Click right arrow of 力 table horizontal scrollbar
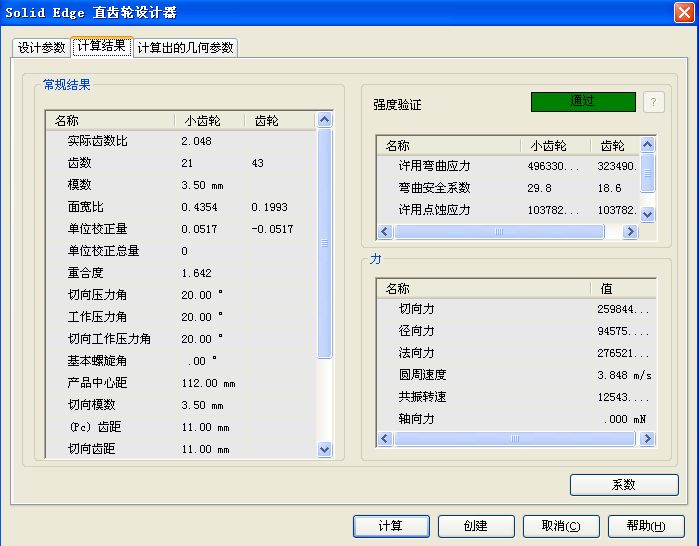Image resolution: width=699 pixels, height=546 pixels. 647,439
